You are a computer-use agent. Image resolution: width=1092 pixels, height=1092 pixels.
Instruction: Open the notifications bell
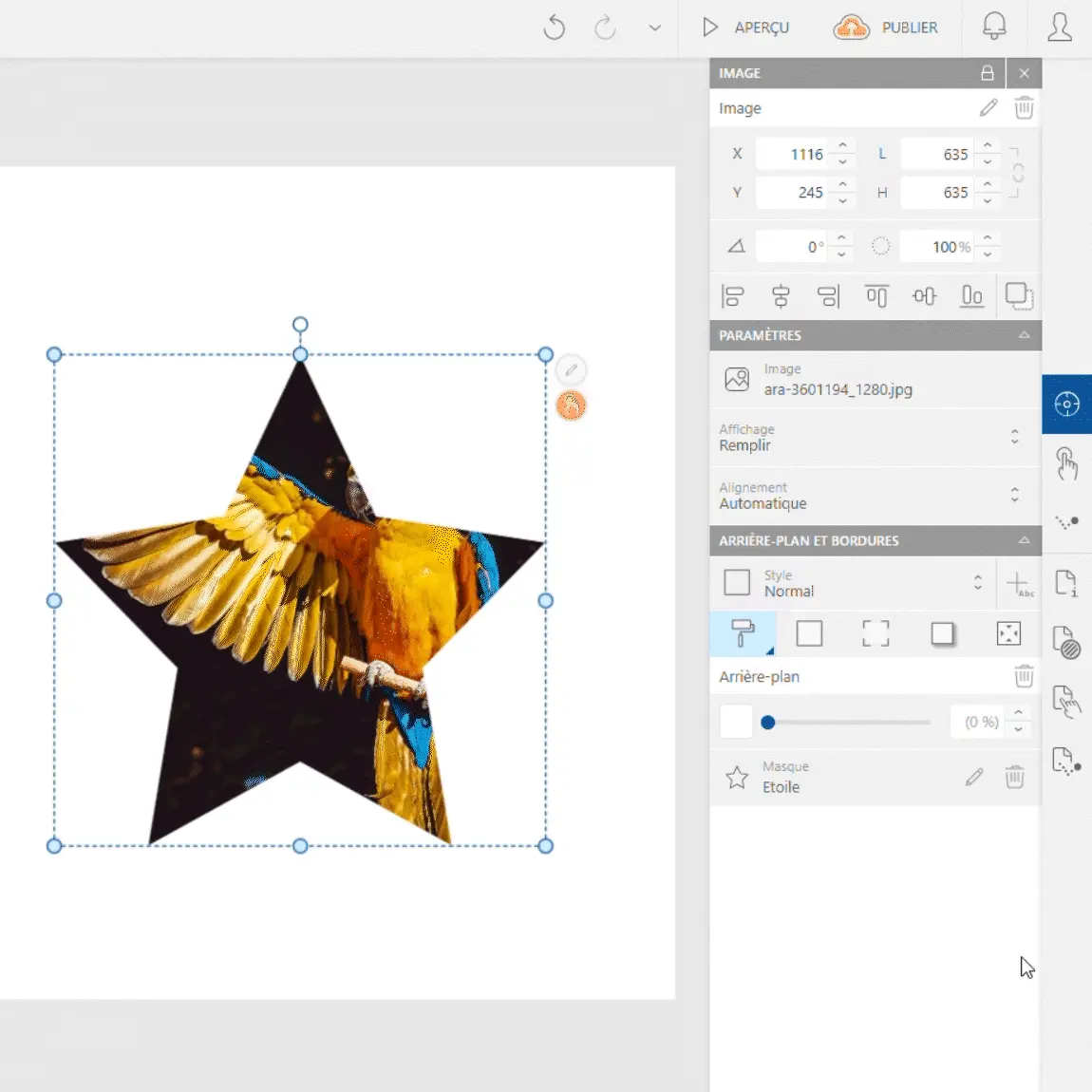click(x=993, y=28)
